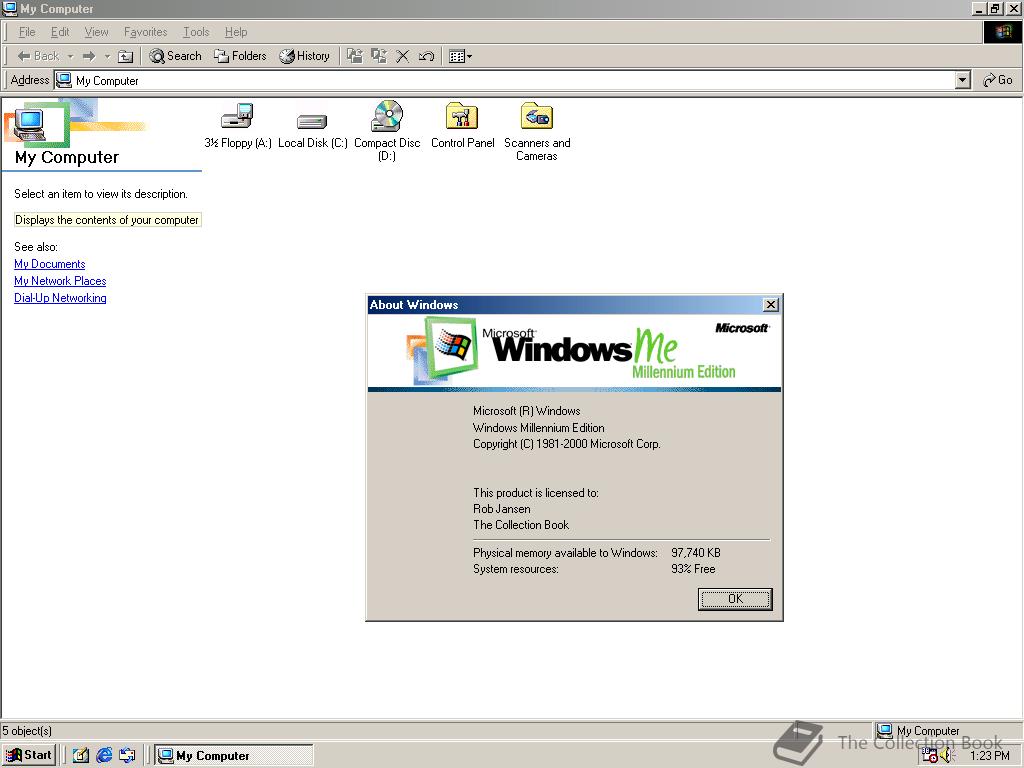Click the 1:23 PM clock
The height and width of the screenshot is (768, 1024).
(989, 756)
